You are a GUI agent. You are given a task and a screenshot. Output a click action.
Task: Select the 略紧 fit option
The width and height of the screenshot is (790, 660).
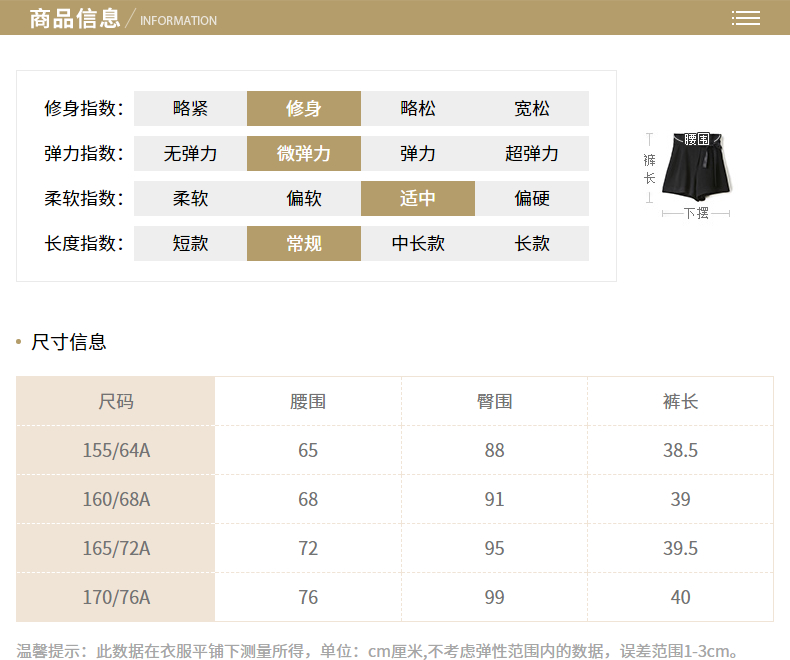(x=190, y=109)
